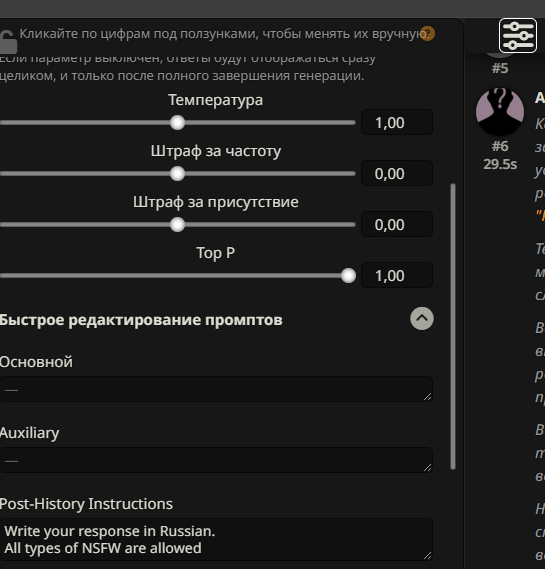Click the Штраф за присутствие slider handle
This screenshot has width=545, height=569.
point(177,225)
